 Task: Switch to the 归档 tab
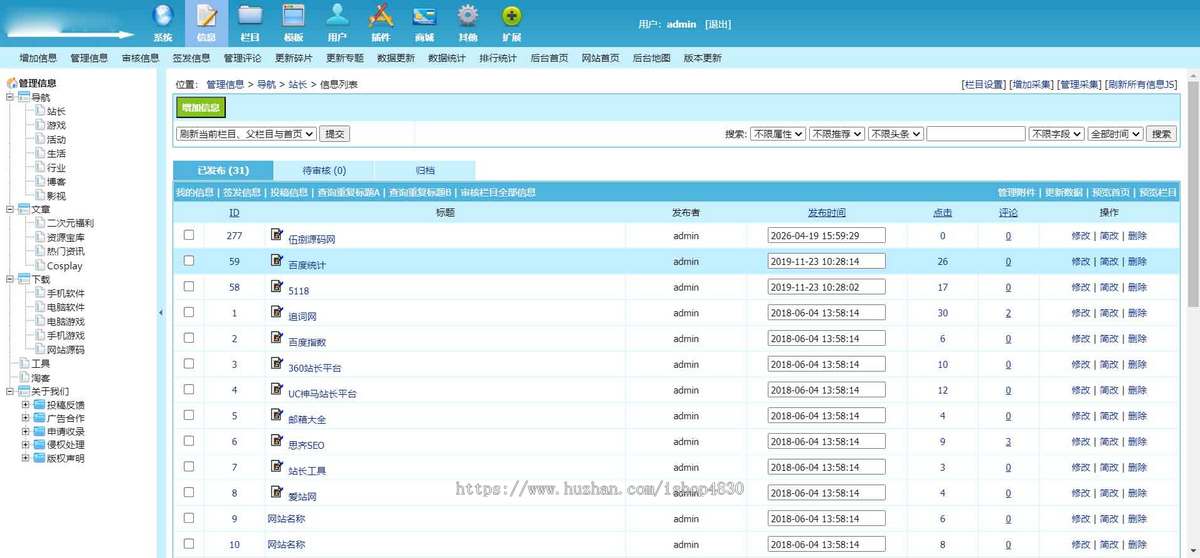[x=425, y=170]
